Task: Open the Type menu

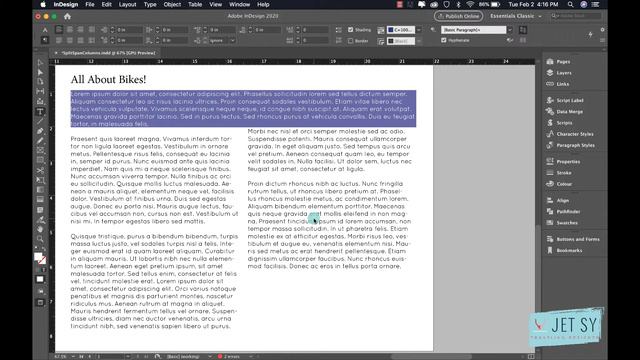Action: 150,4
